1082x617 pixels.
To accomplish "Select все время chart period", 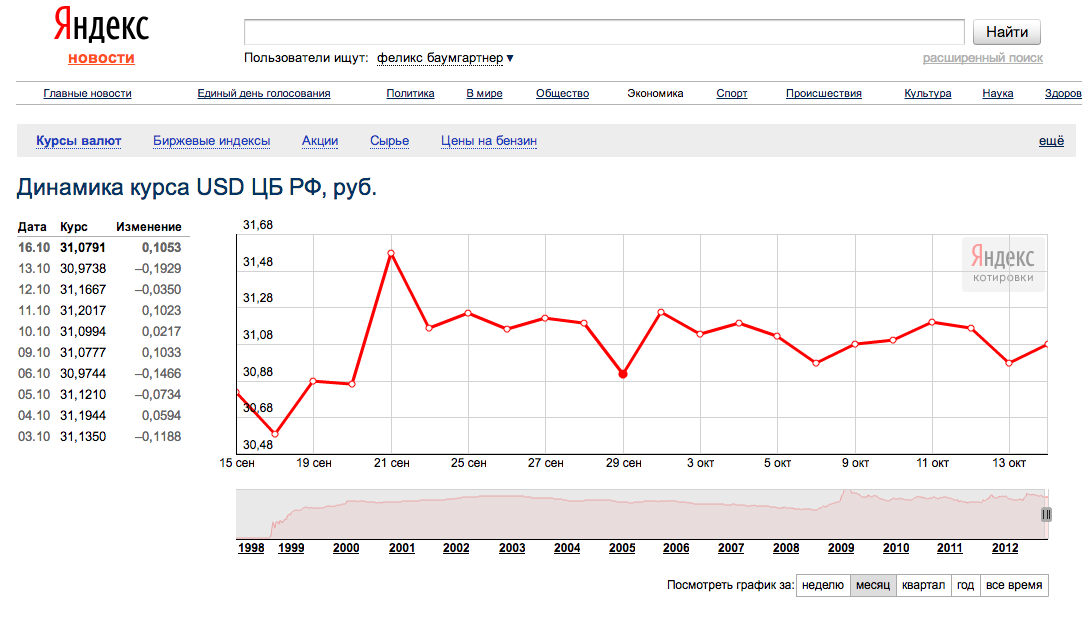I will [x=1014, y=585].
